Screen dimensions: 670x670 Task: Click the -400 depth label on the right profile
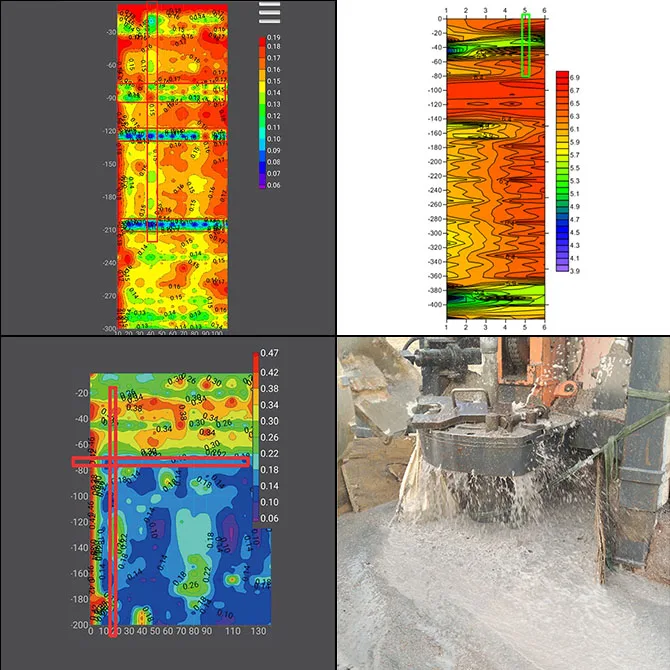435,305
